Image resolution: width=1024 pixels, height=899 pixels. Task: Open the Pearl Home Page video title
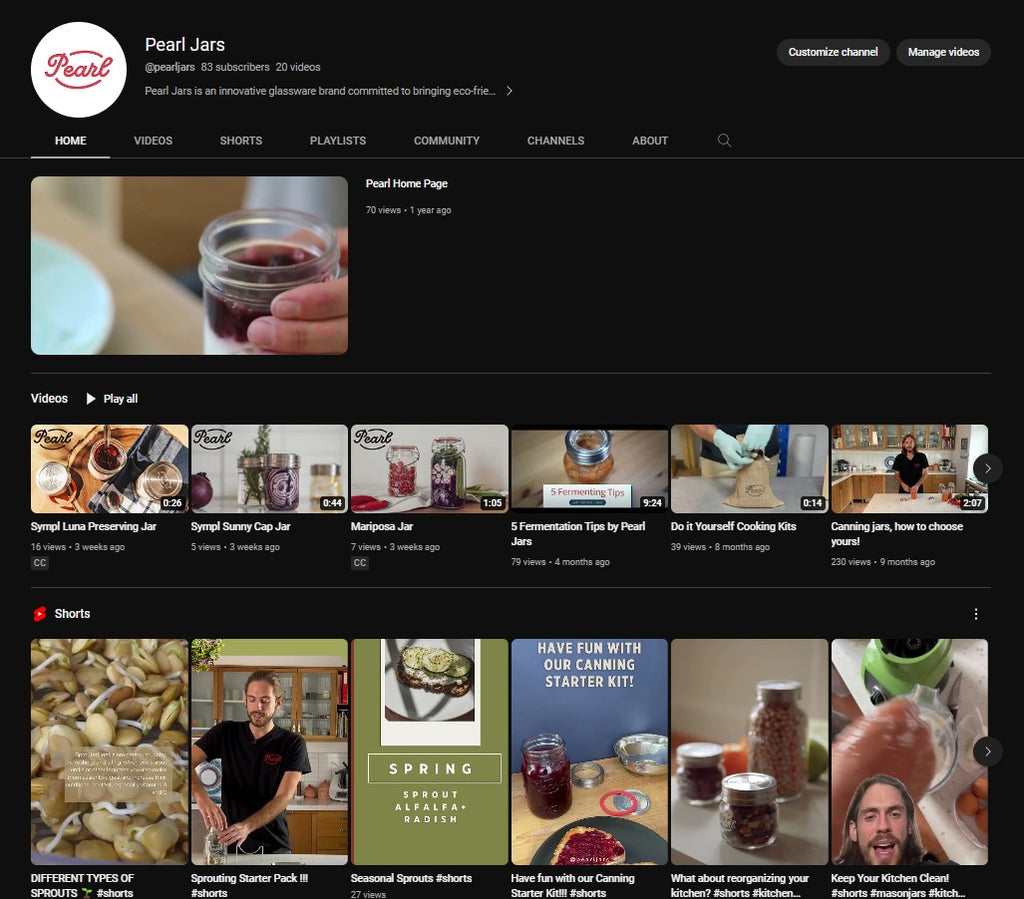coord(407,183)
